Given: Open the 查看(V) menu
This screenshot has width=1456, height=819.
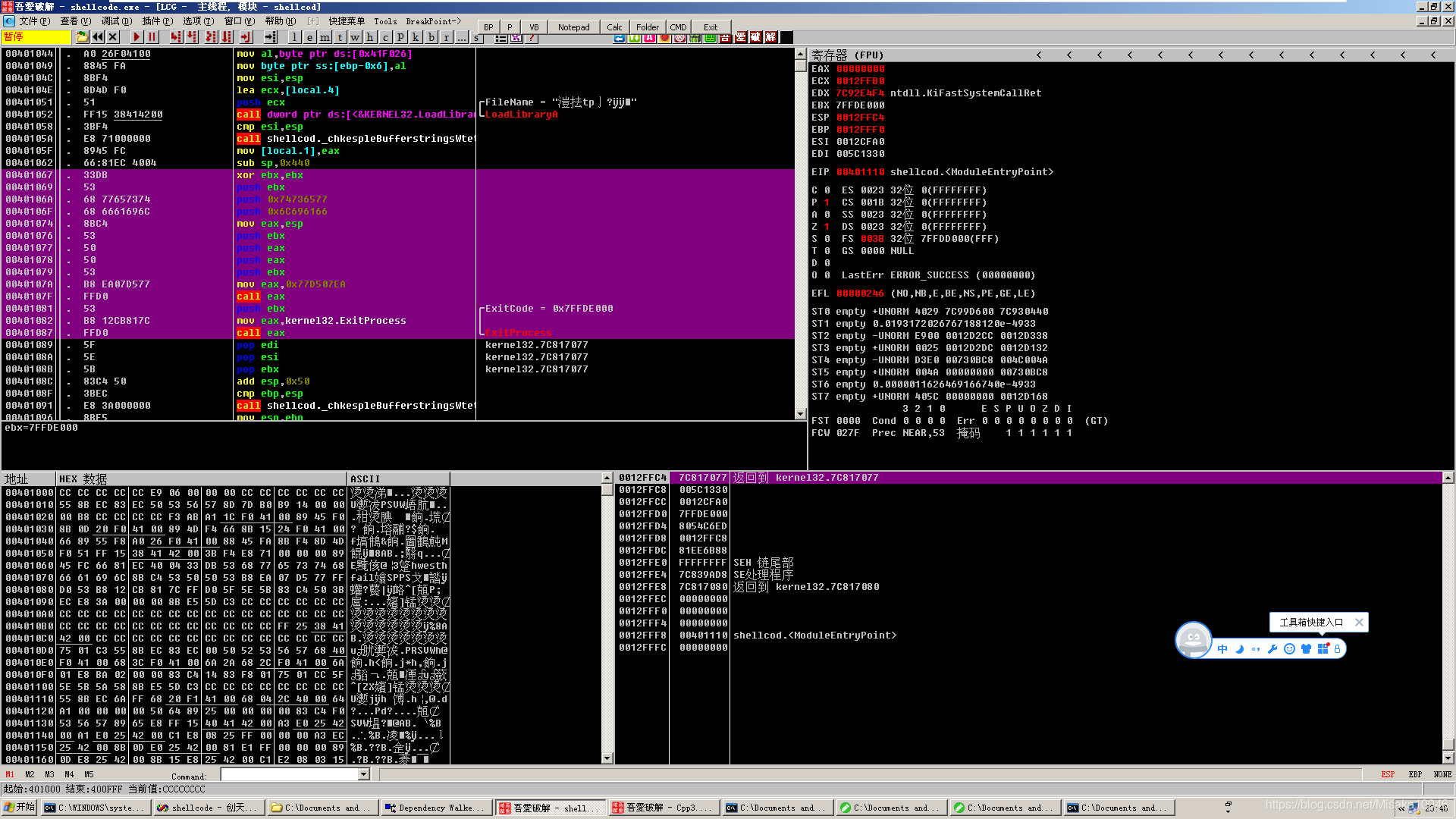Looking at the screenshot, I should tap(75, 21).
